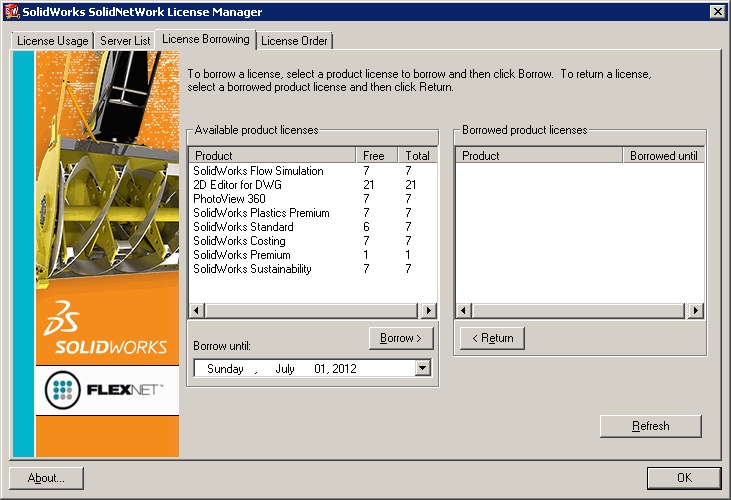Select SolidWorks Costing license
Viewport: 731px width, 500px height.
pos(239,241)
